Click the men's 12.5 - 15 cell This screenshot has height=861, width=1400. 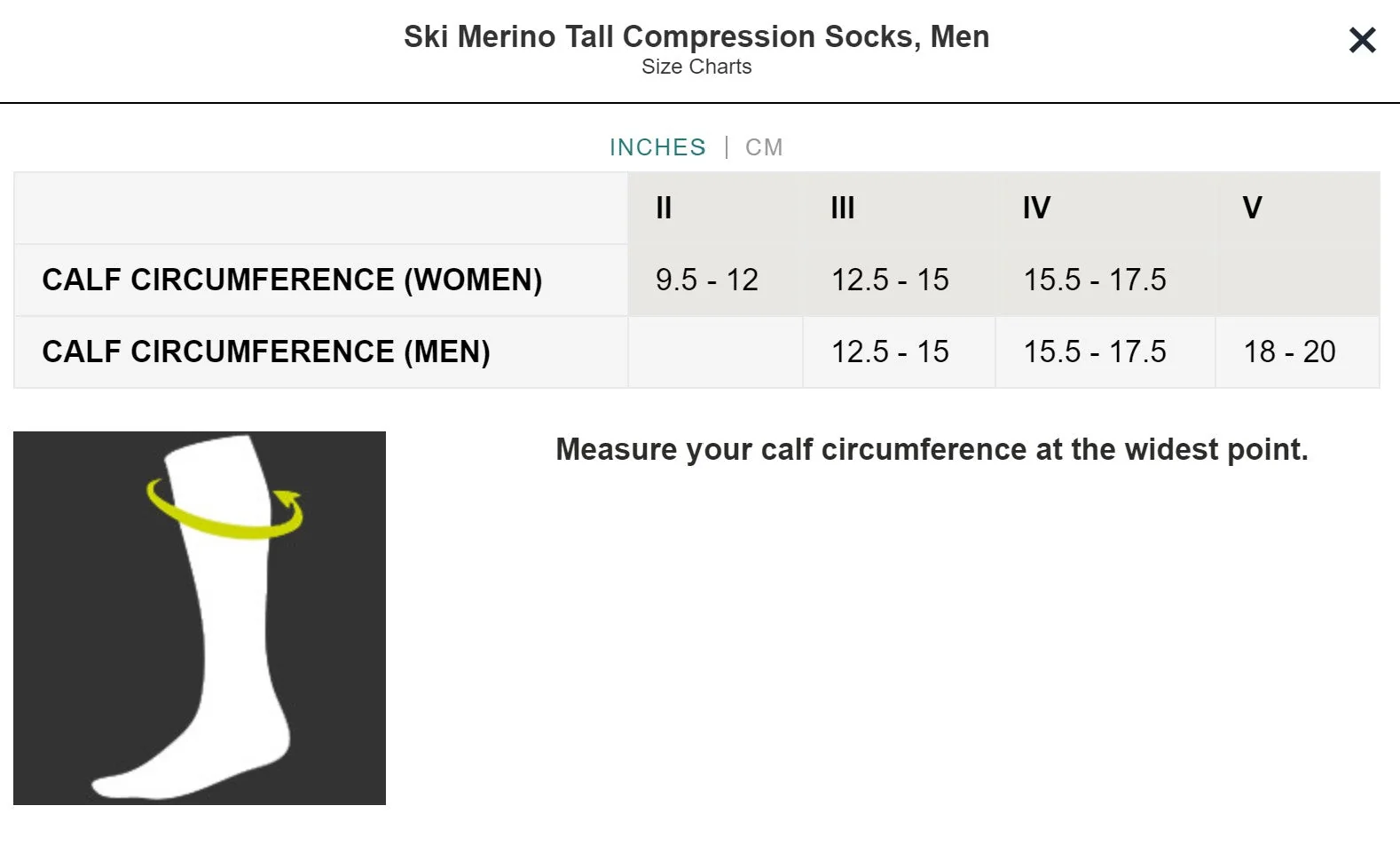[x=899, y=352]
